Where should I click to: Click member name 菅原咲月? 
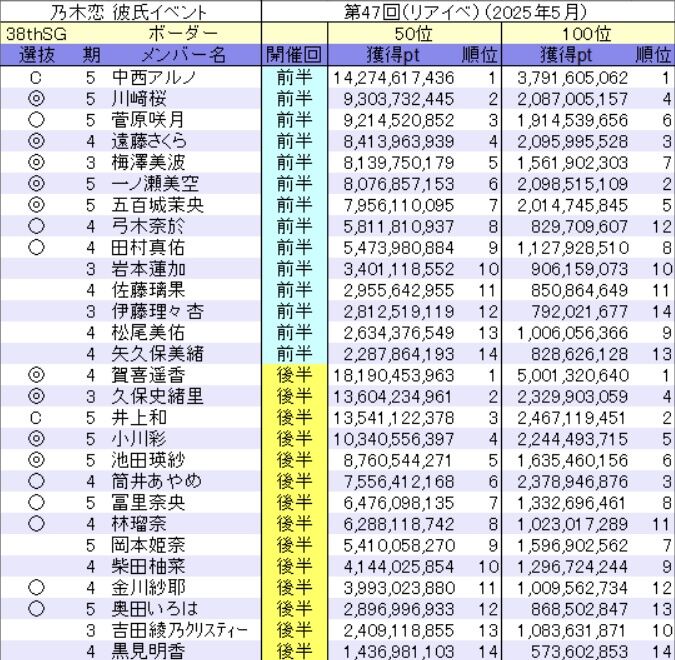[148, 120]
